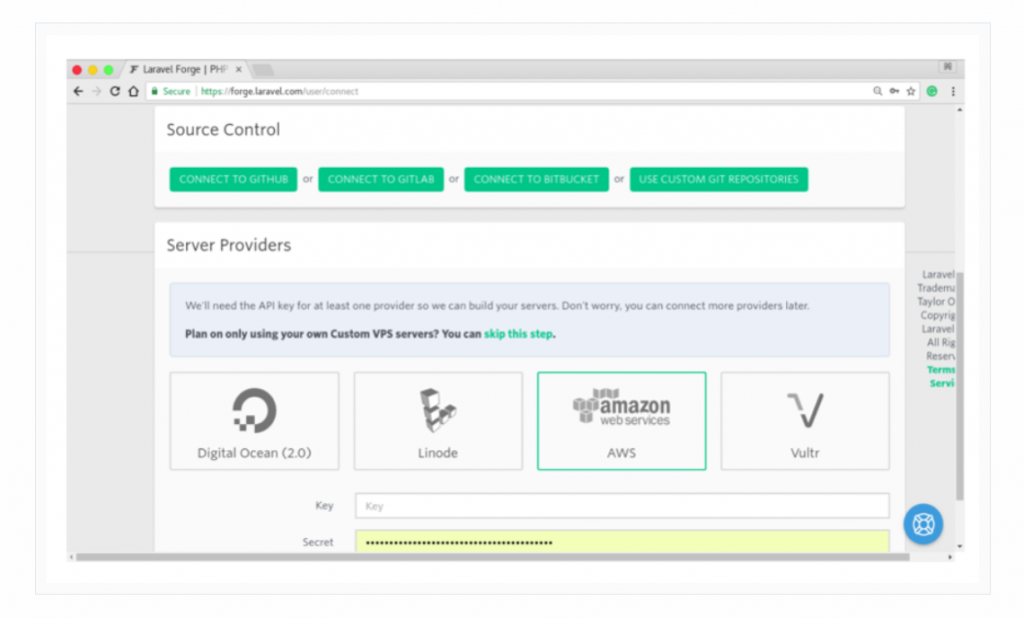Click the Vultr V logo
The width and height of the screenshot is (1024, 618).
(805, 410)
